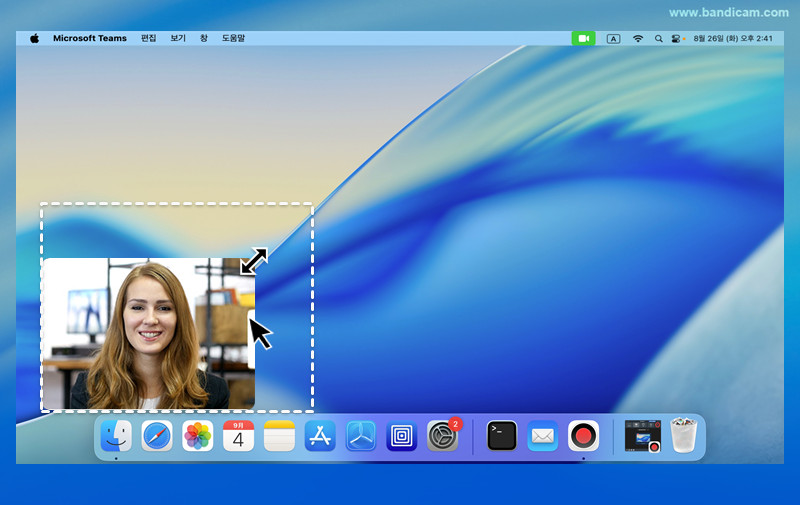The image size is (800, 505).
Task: Open the Photos app in dock
Action: (198, 436)
